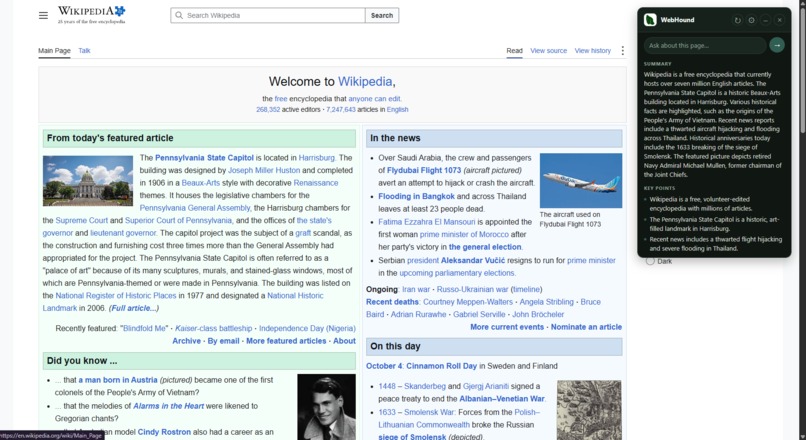Open the Flydubai Flight 1073 link
Screen dimensions: 806x440
[x=424, y=170]
